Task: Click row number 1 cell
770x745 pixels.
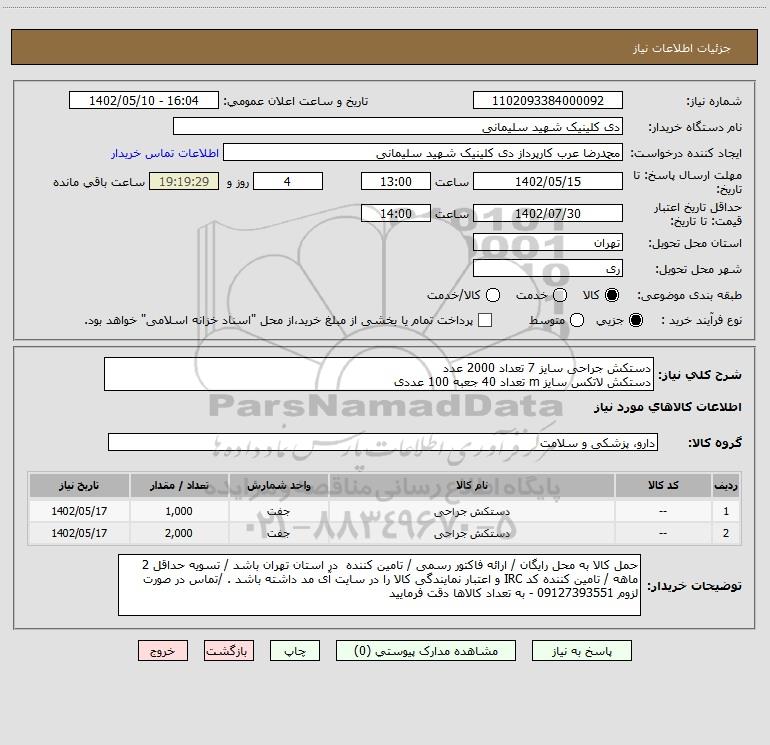Action: tap(726, 511)
